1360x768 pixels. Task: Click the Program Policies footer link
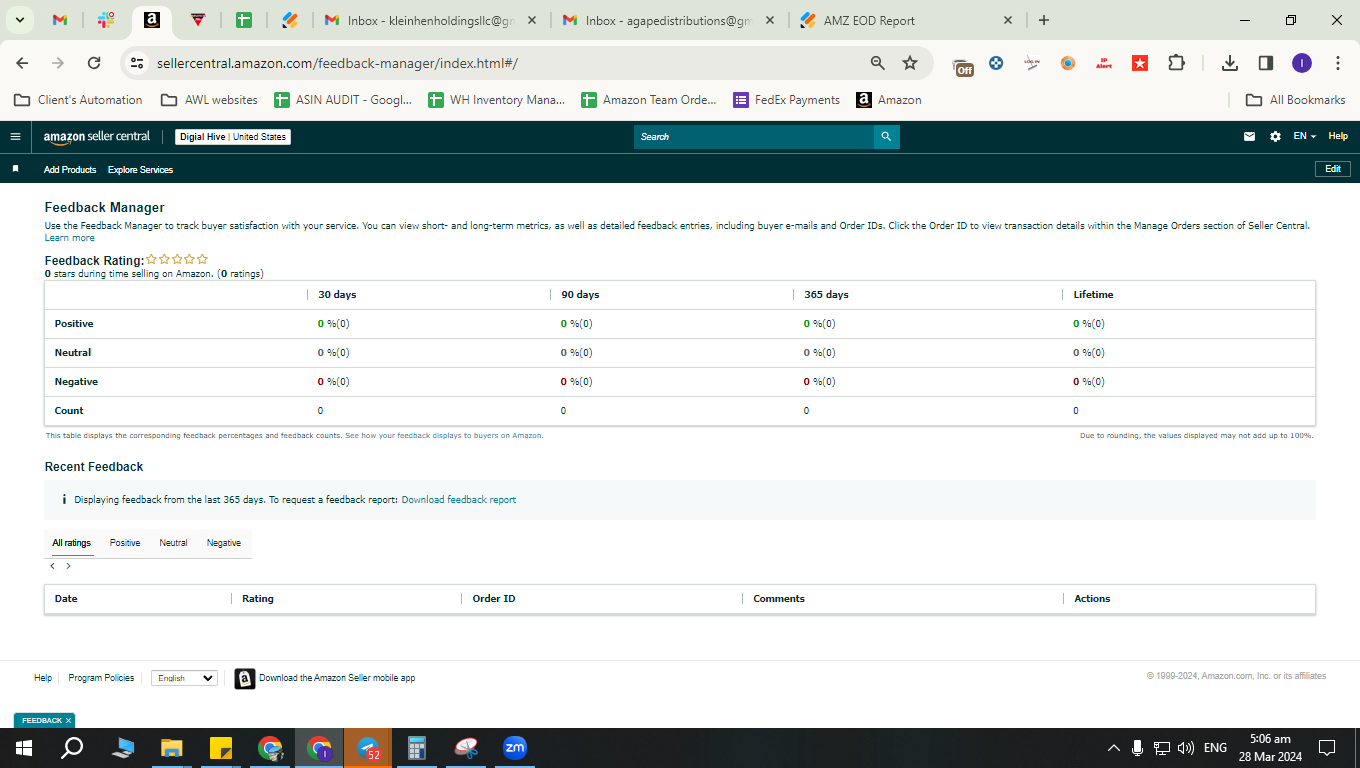(101, 678)
